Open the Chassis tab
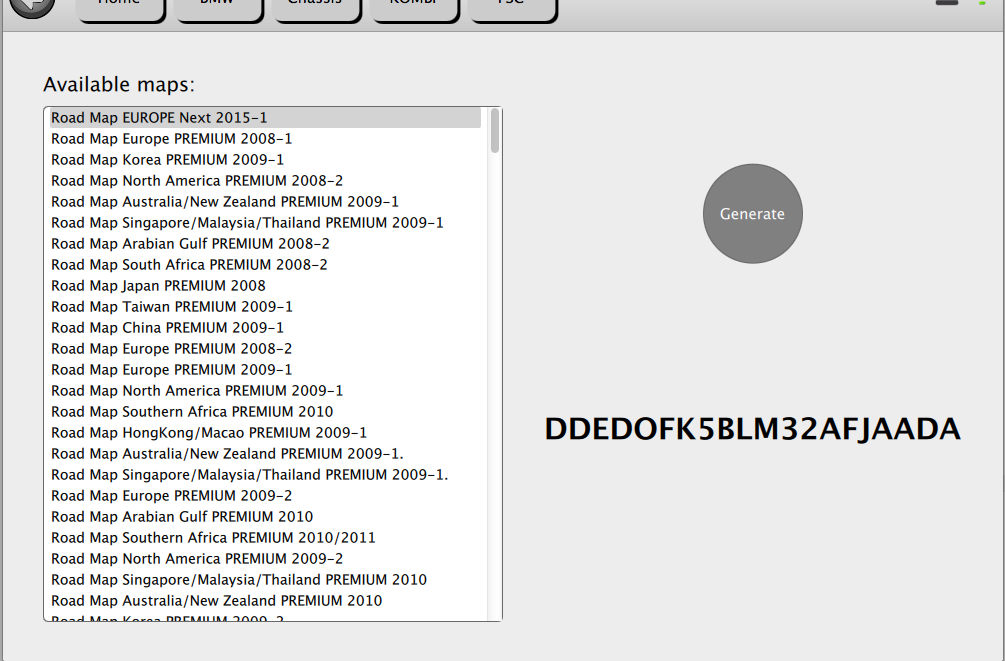This screenshot has width=1005, height=661. click(x=315, y=8)
